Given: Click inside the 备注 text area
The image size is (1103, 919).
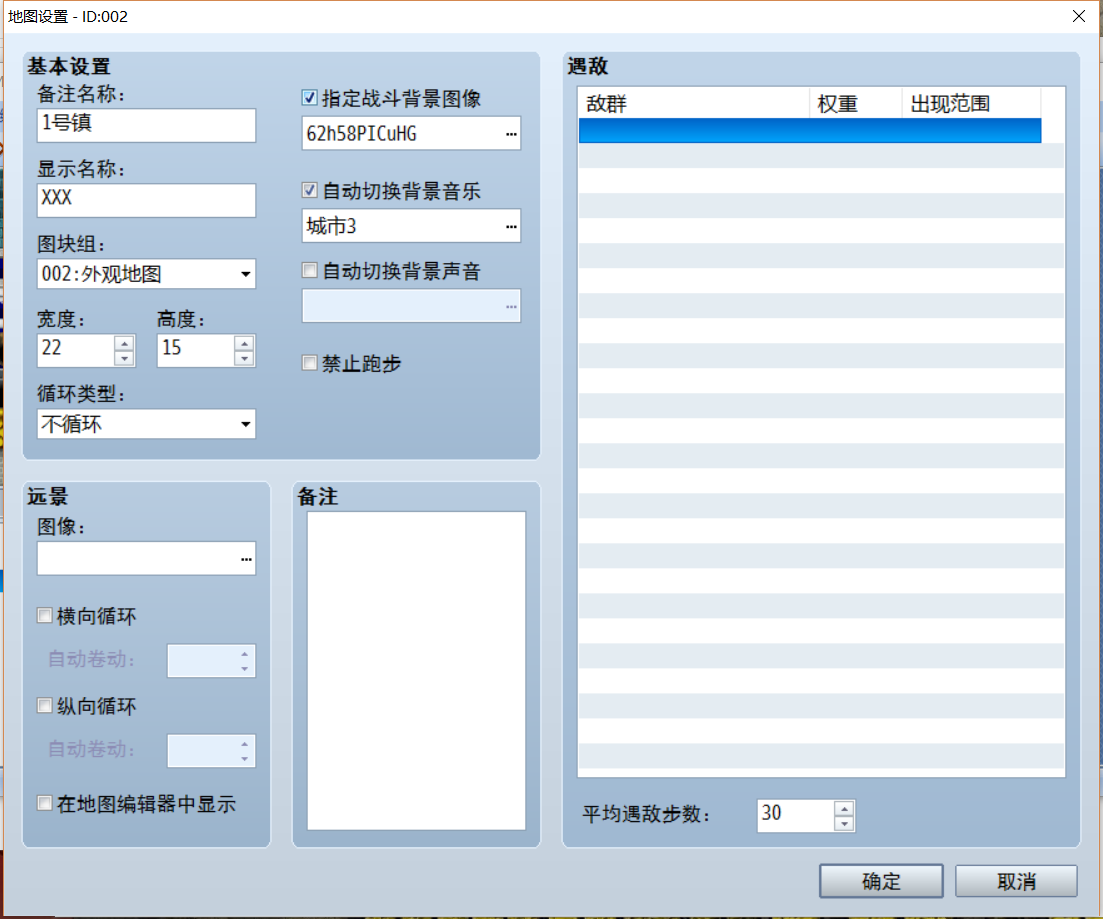Looking at the screenshot, I should point(416,671).
